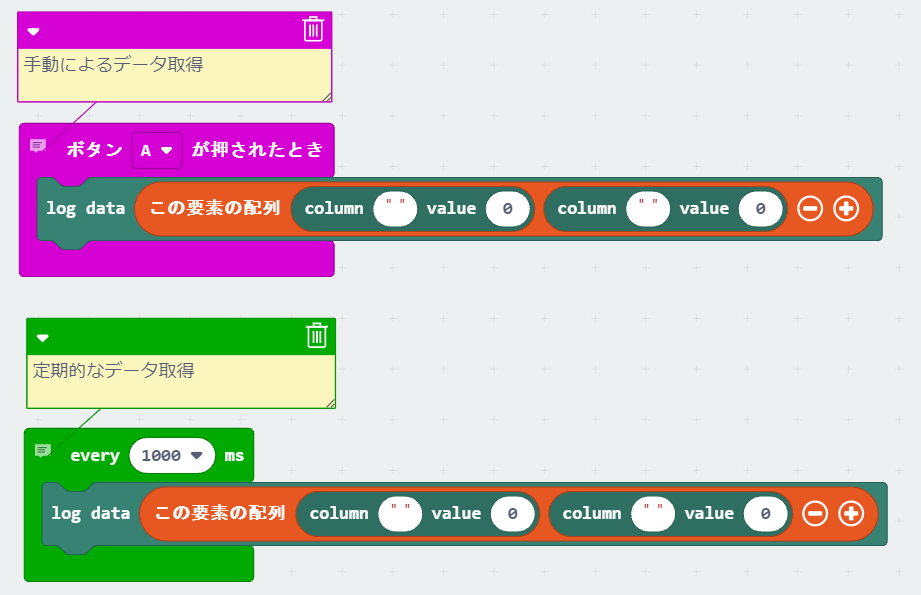The width and height of the screenshot is (921, 595).
Task: Click the first column text field in the manual block
Action: click(x=394, y=208)
